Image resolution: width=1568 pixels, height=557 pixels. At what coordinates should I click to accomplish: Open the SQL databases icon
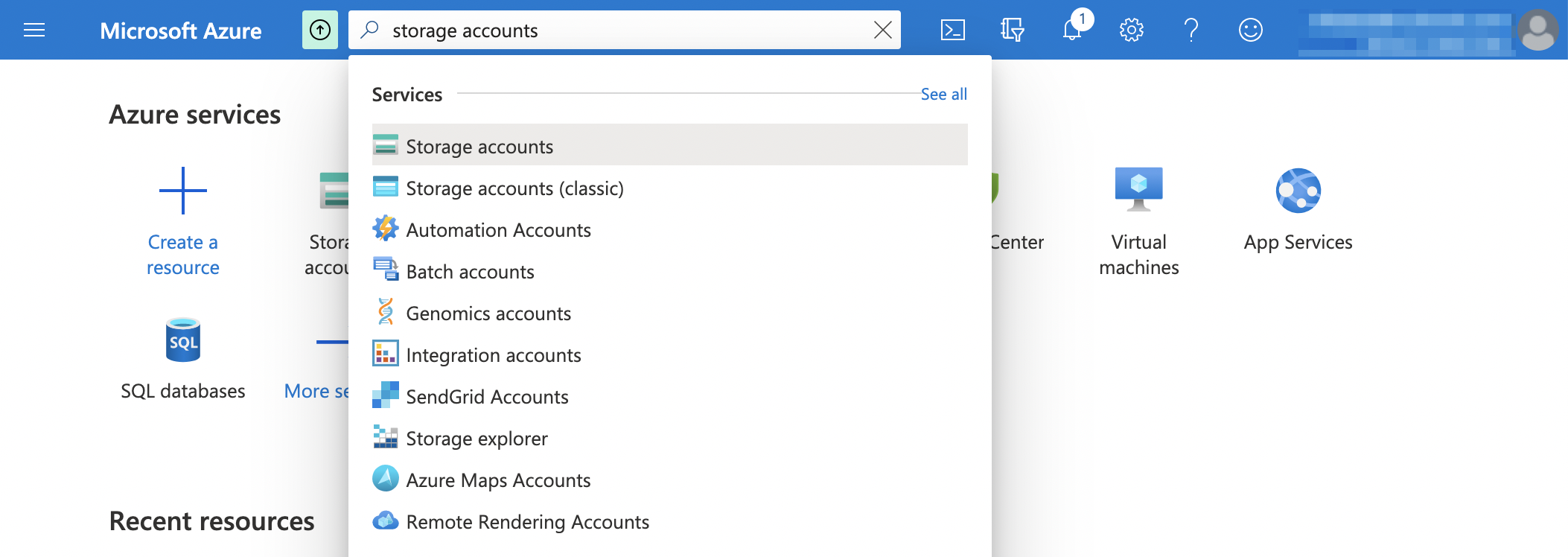[x=183, y=340]
